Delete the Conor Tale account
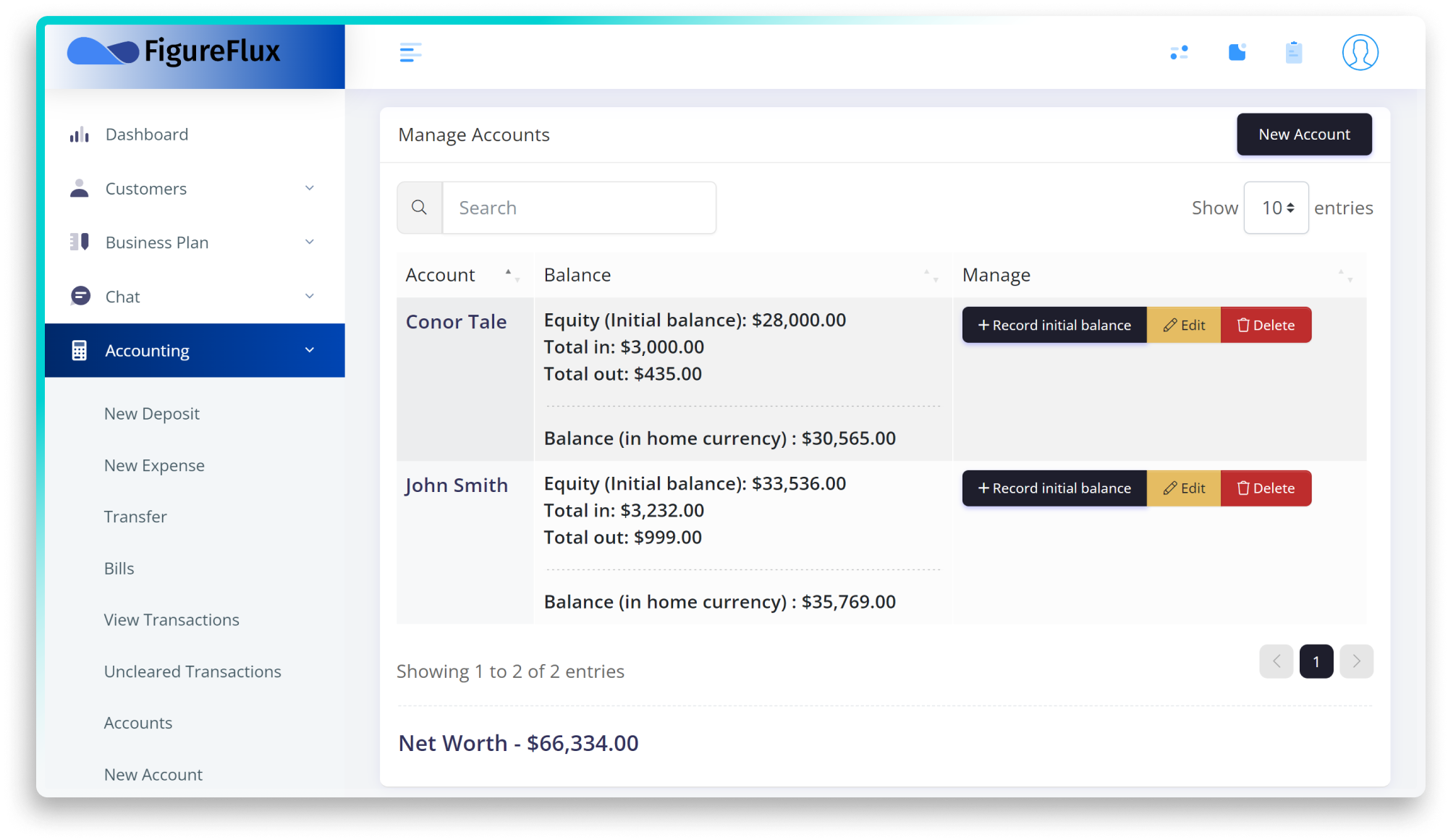1448x840 pixels. [x=1265, y=325]
